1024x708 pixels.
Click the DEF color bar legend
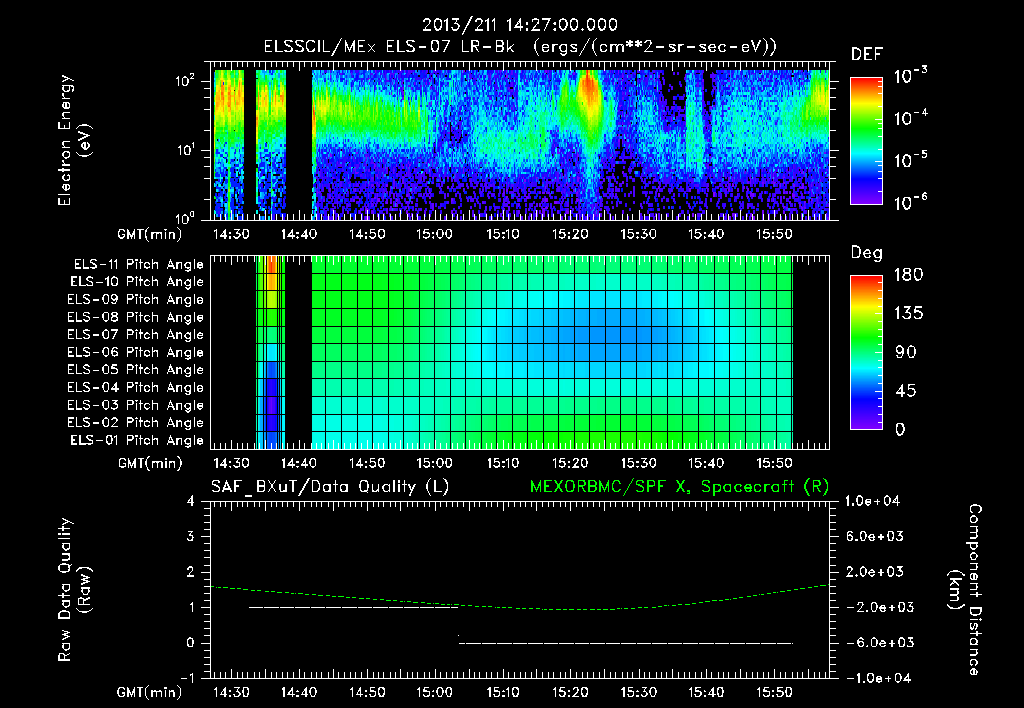click(866, 140)
